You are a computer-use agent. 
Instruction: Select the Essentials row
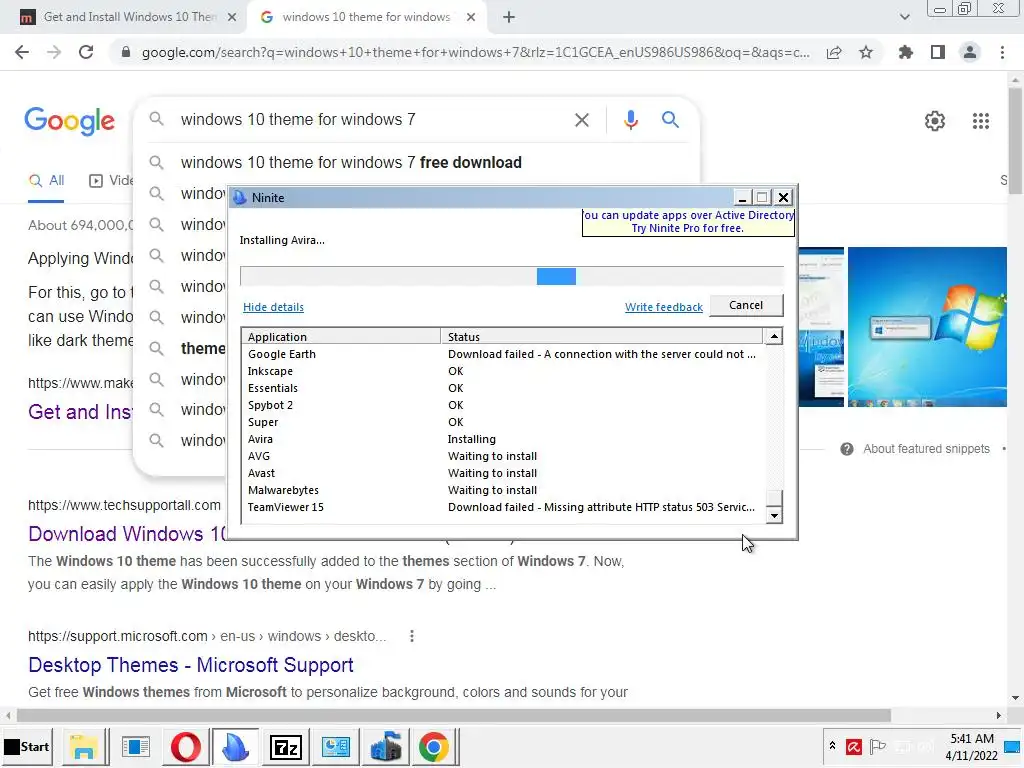click(x=502, y=388)
